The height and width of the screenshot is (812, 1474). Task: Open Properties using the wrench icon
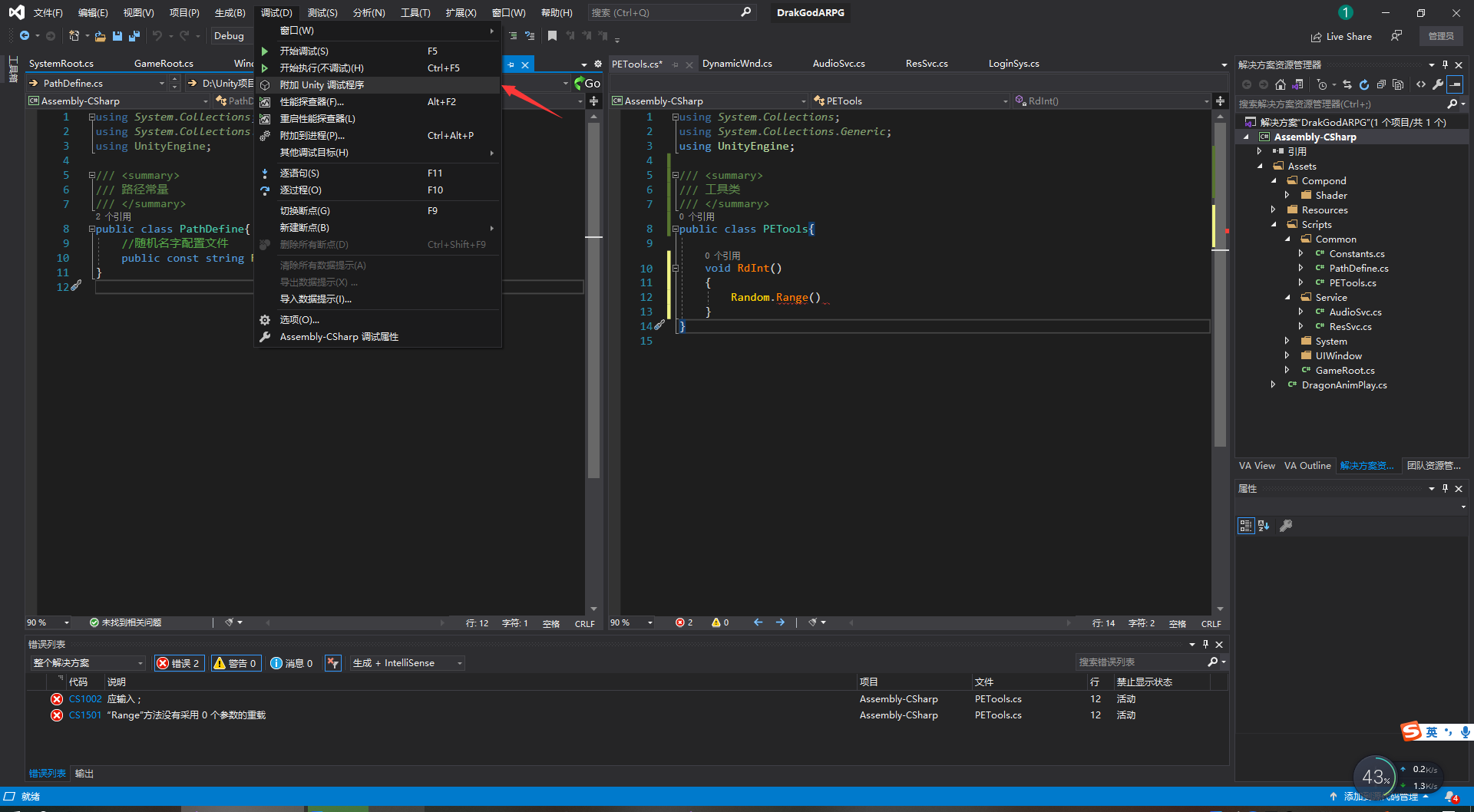(1439, 84)
